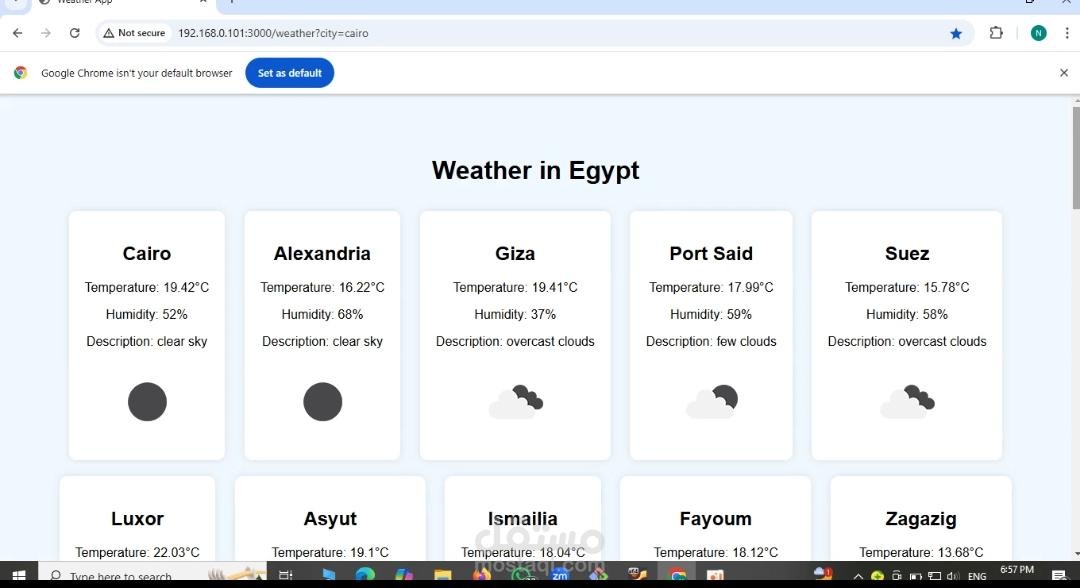Image resolution: width=1080 pixels, height=588 pixels.
Task: Click the page vertical scrollbar thumb
Action: pyautogui.click(x=1076, y=157)
